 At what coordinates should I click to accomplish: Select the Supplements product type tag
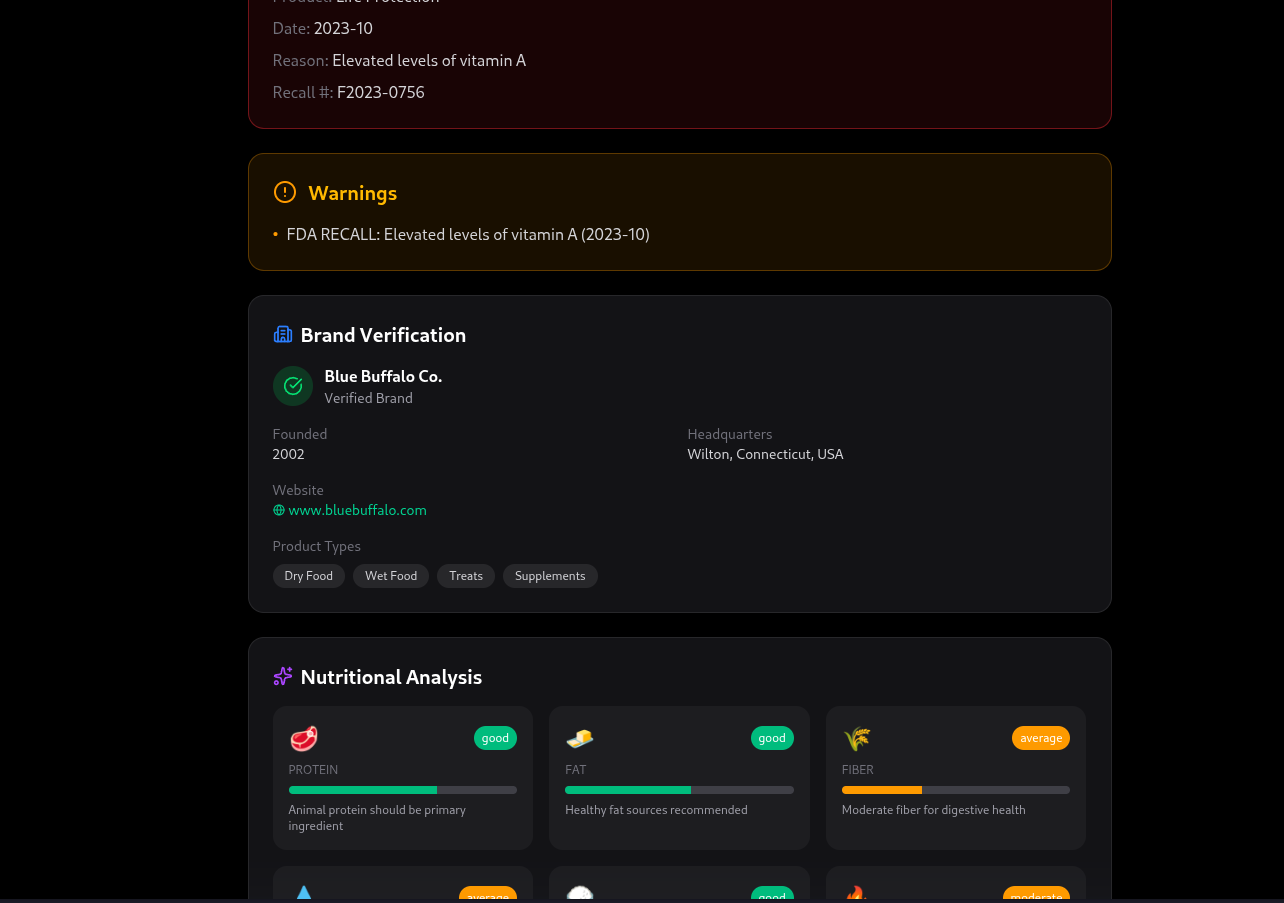[550, 576]
